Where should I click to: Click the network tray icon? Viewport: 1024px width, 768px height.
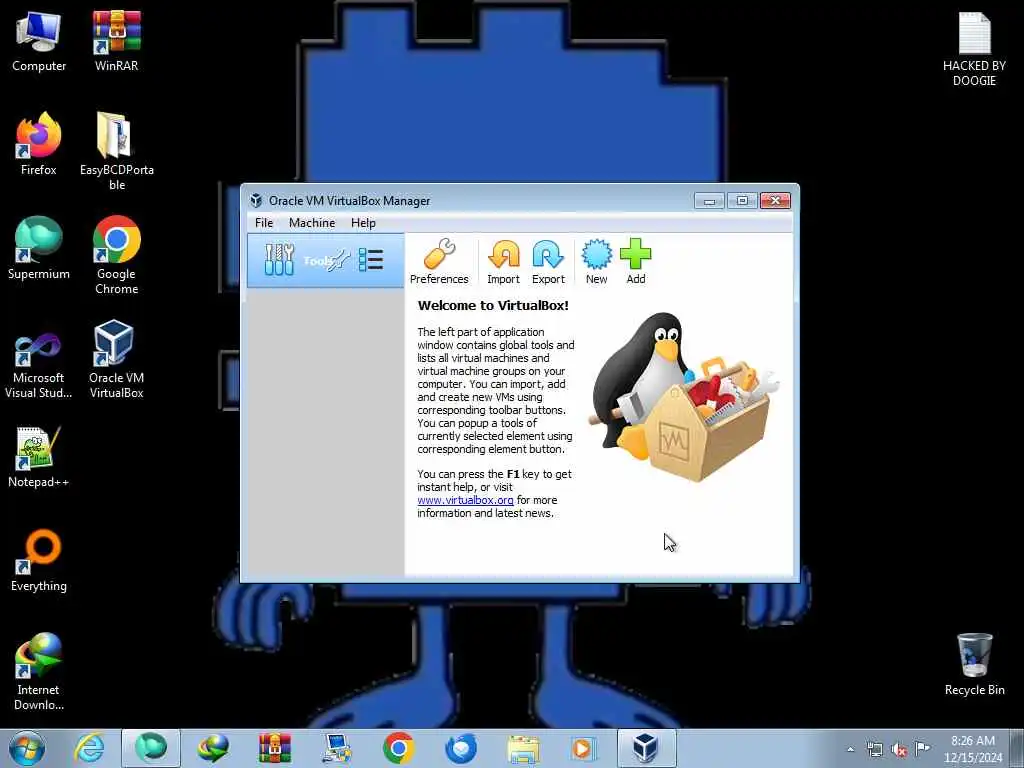pos(874,749)
